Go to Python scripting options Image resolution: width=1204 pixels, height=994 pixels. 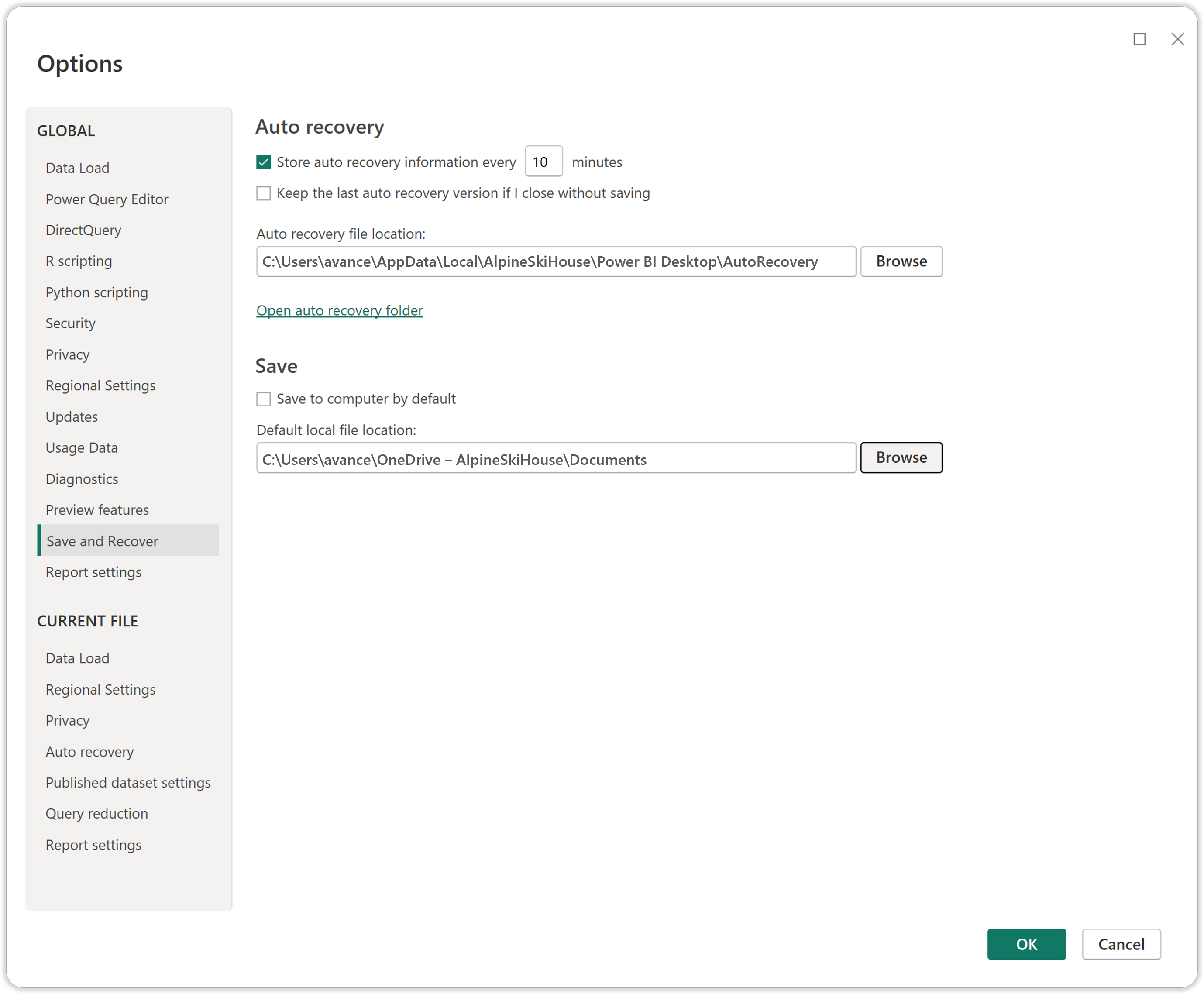click(x=97, y=292)
